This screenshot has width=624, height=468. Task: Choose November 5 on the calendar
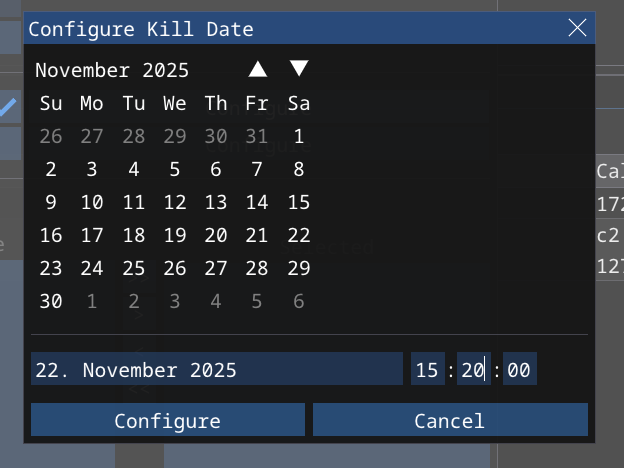175,169
